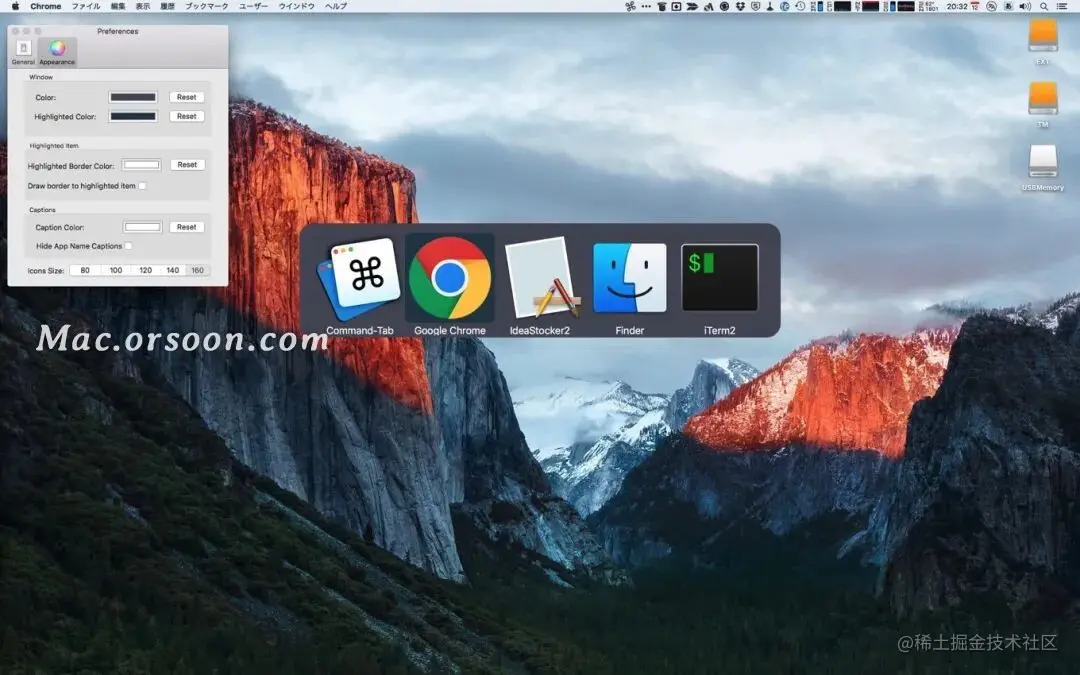The image size is (1080, 675).
Task: Open the Window Color swatch
Action: pos(133,97)
